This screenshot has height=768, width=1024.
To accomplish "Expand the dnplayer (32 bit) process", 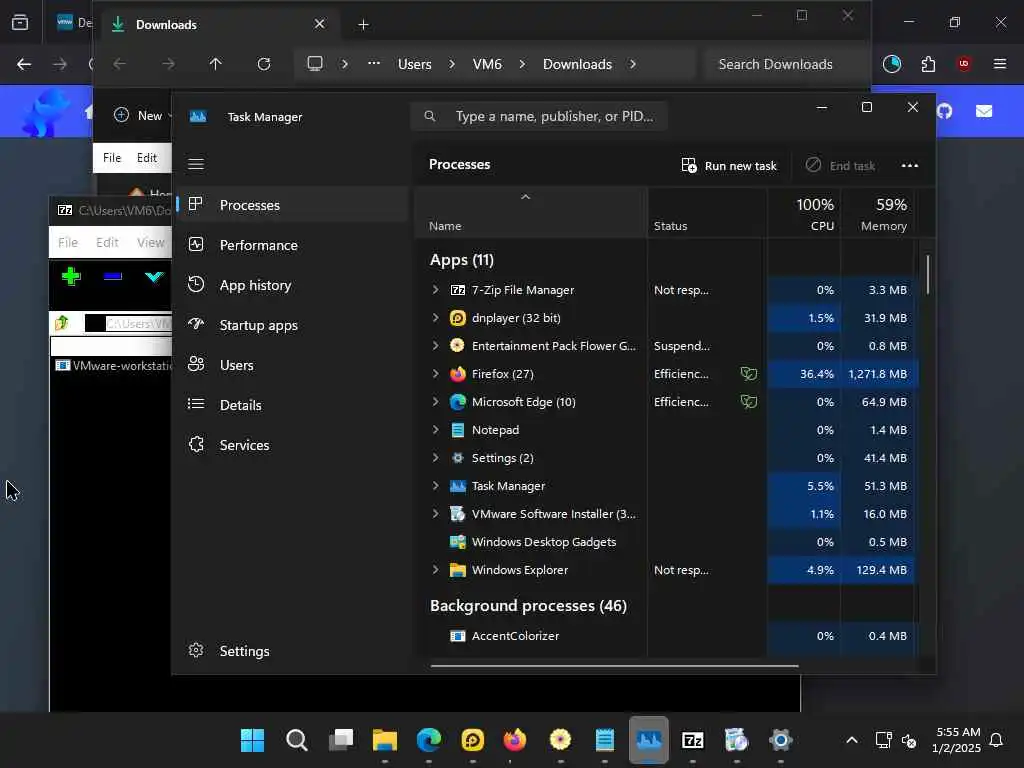I will pos(436,317).
